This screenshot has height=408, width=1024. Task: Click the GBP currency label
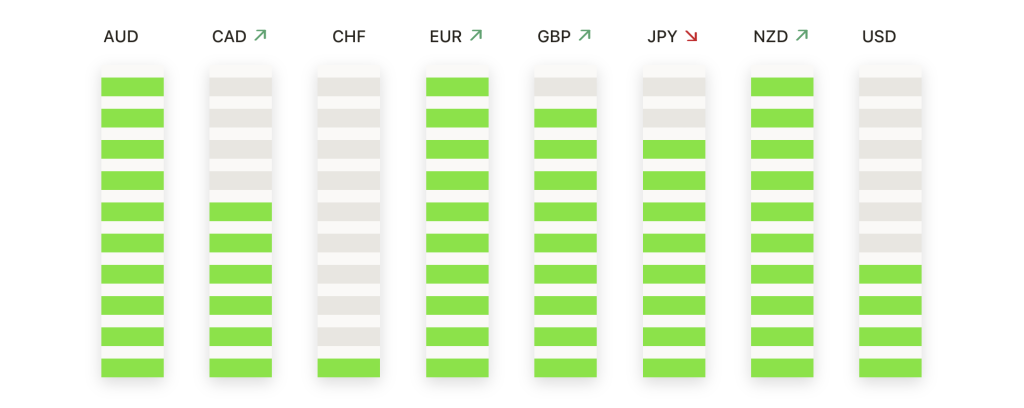[x=554, y=37]
